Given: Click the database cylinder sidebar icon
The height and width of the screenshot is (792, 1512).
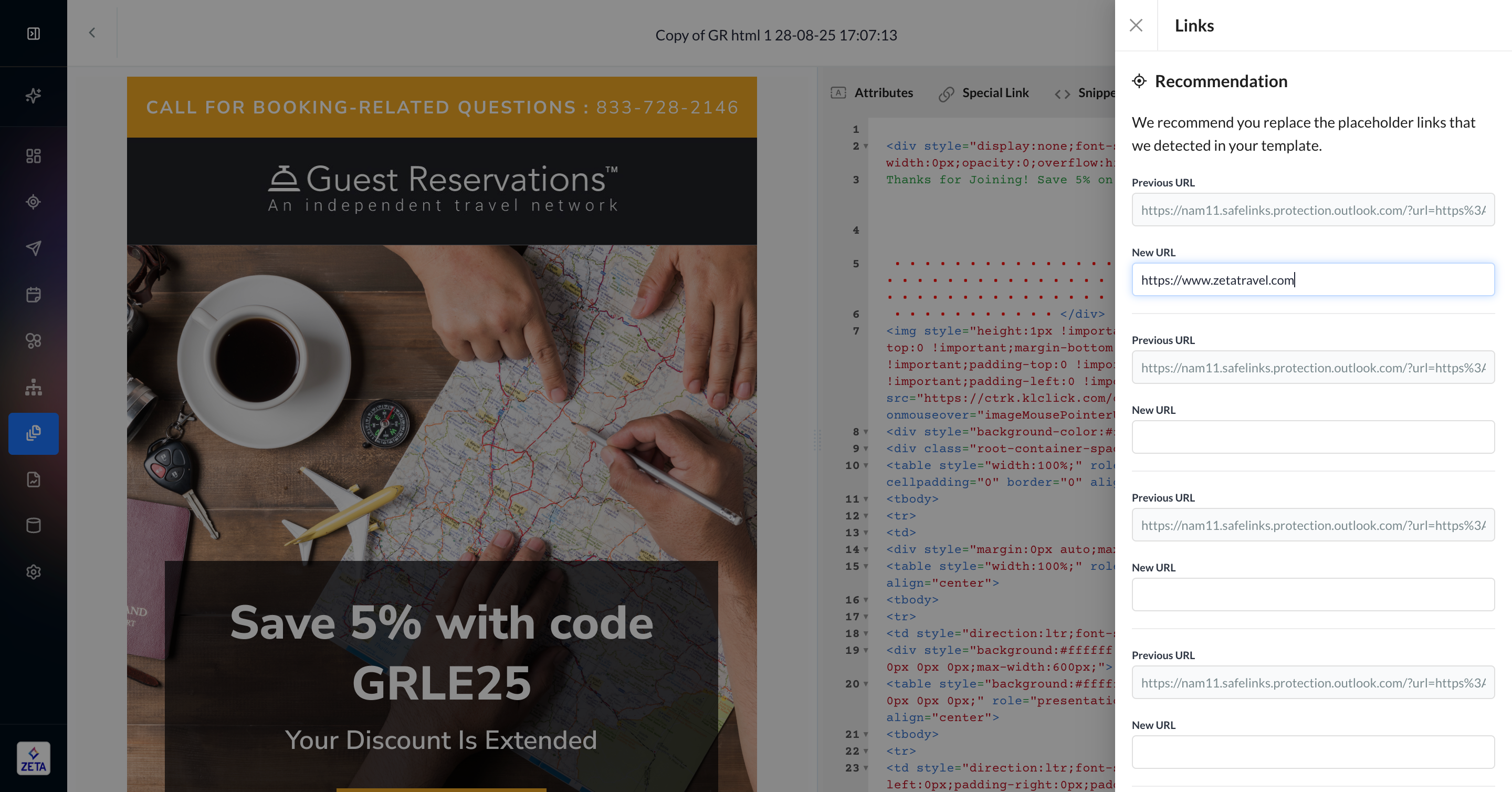Looking at the screenshot, I should (34, 525).
